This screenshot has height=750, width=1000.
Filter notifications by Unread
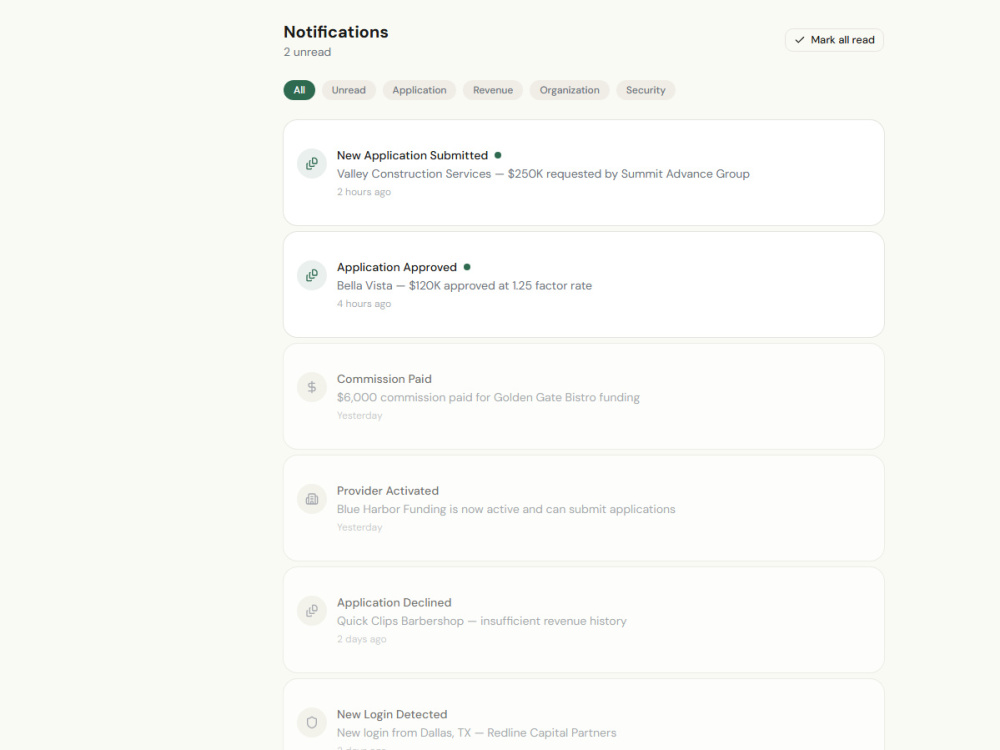tap(349, 90)
